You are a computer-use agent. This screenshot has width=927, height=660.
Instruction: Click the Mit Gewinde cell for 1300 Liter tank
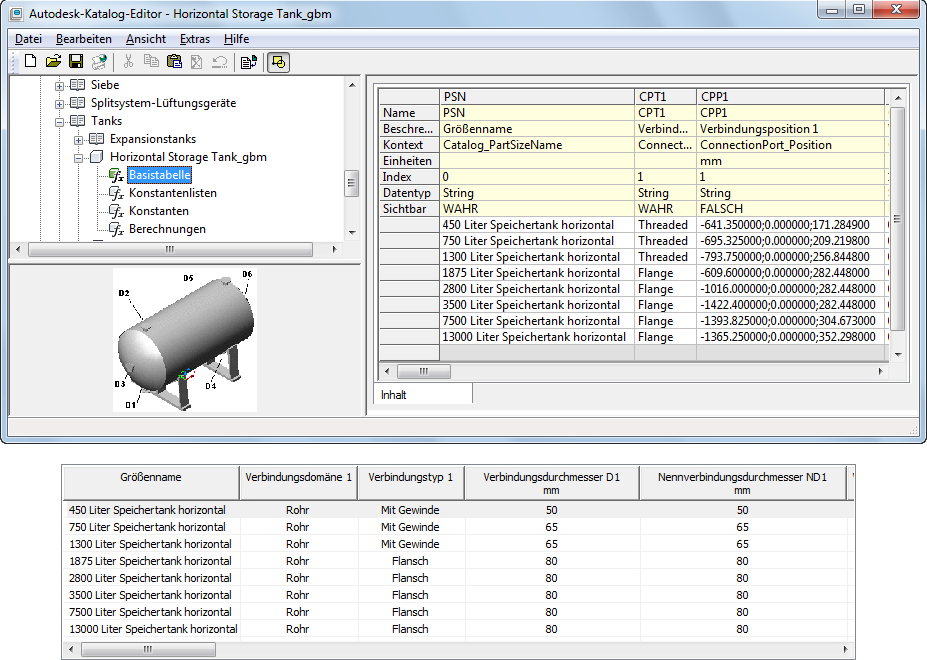click(410, 544)
